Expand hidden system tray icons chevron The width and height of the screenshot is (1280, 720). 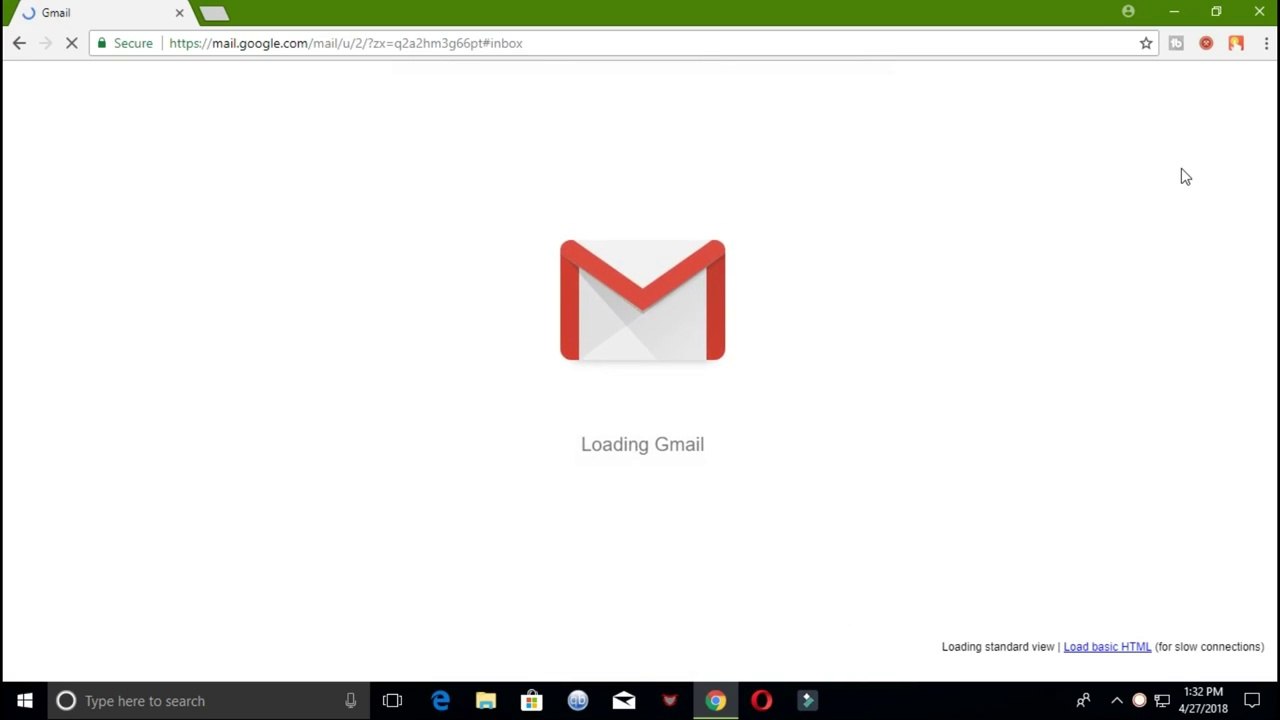pyautogui.click(x=1117, y=701)
